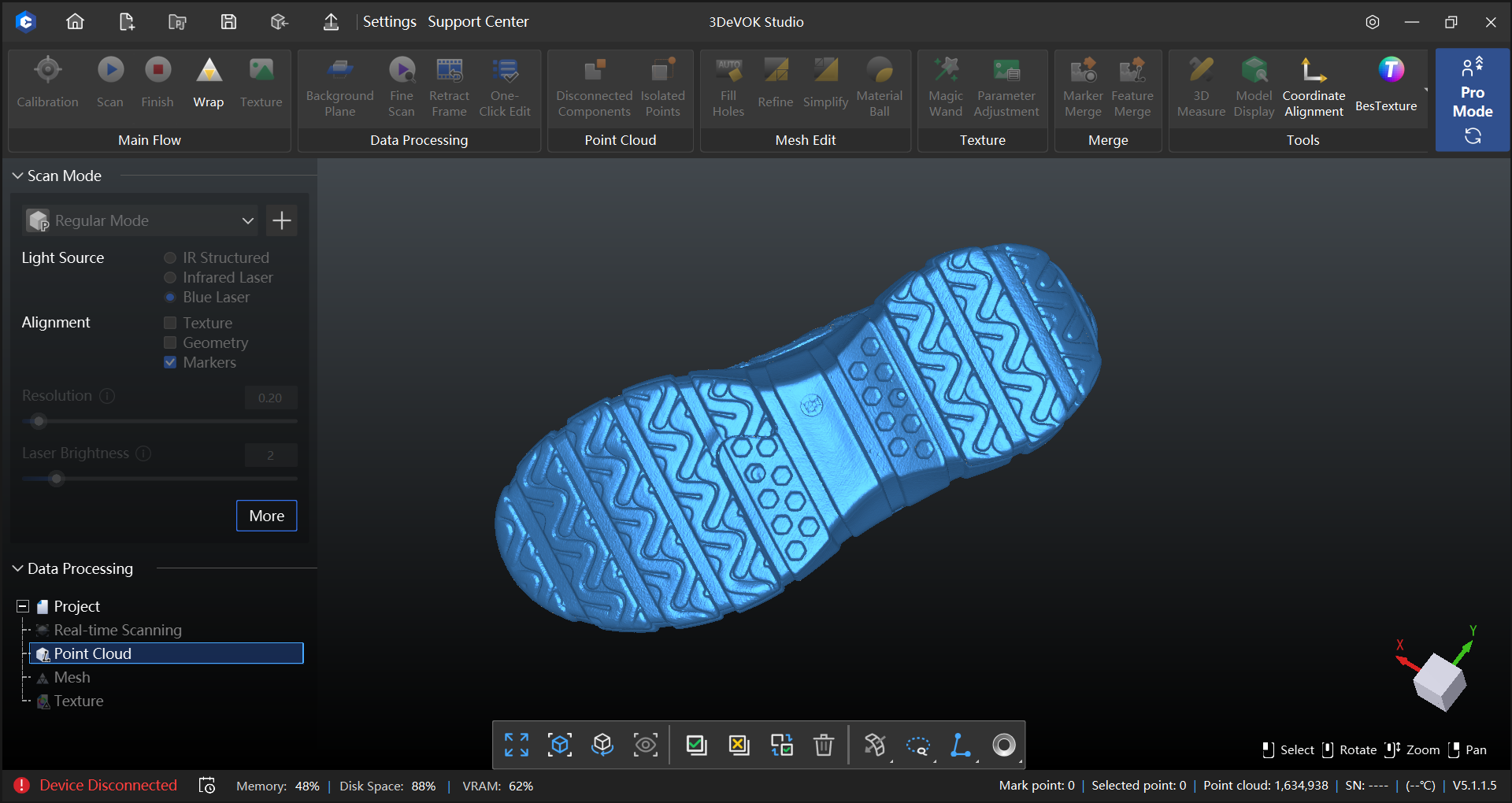Go to Home screen icon

(x=75, y=22)
